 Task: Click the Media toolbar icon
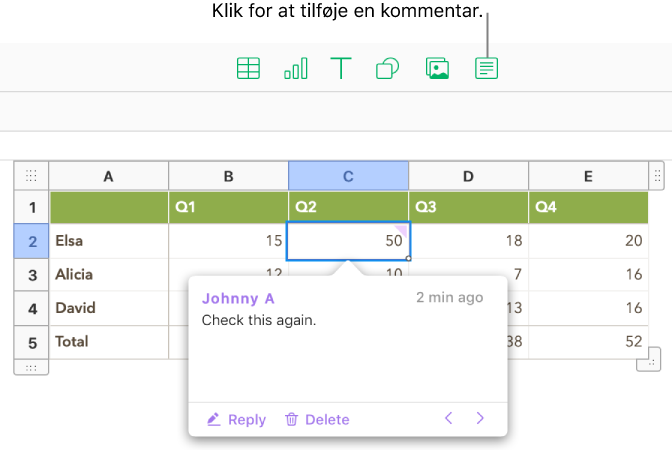click(437, 69)
